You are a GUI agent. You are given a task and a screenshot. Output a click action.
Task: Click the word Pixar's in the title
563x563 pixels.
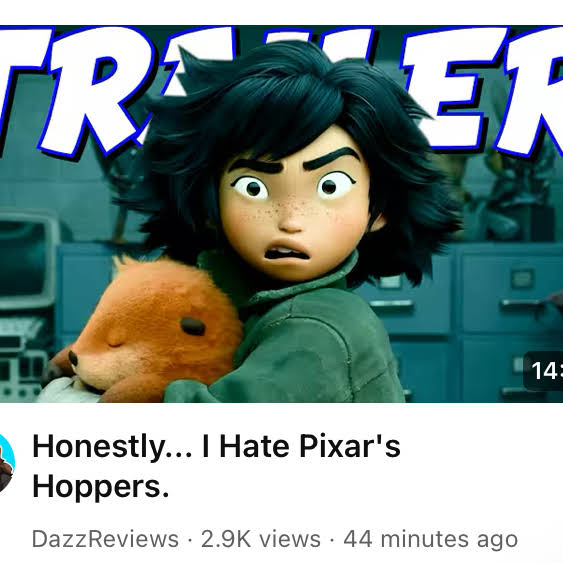pos(350,446)
